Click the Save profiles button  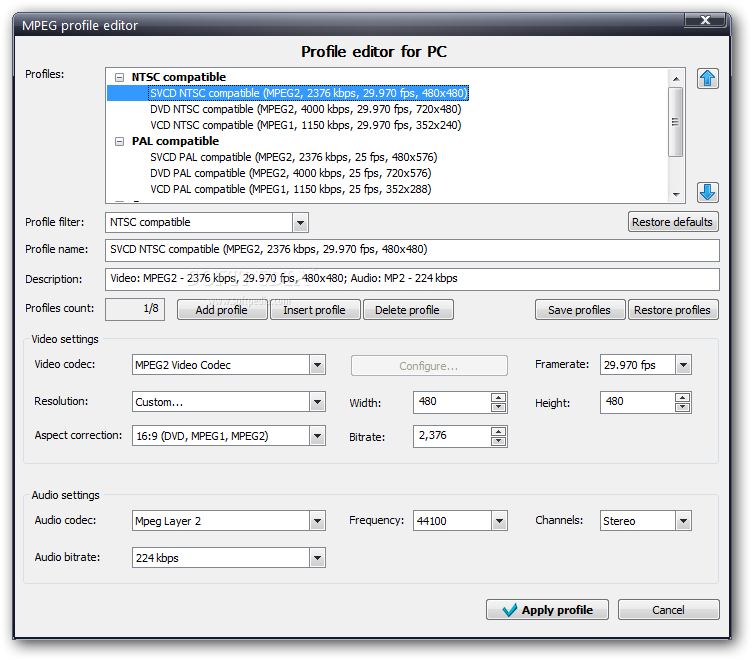tap(580, 310)
